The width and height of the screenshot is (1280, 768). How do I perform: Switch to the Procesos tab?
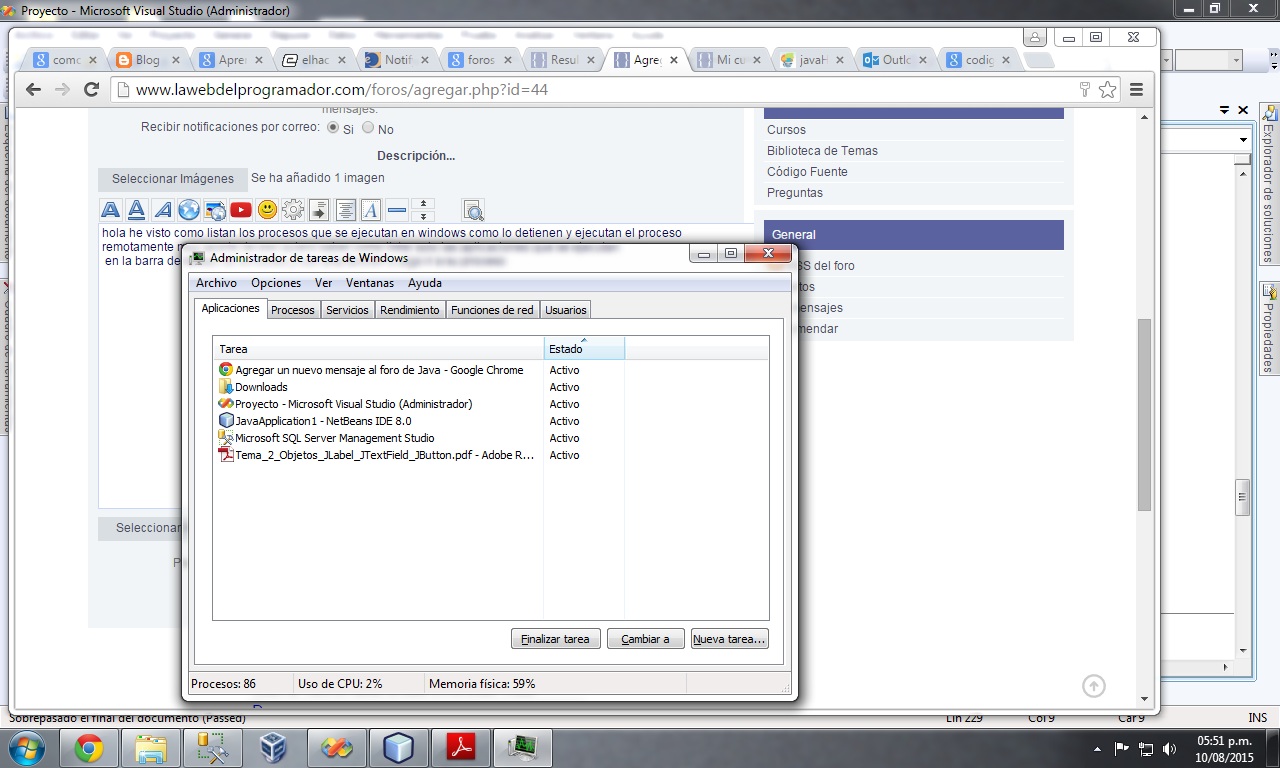[x=293, y=310]
